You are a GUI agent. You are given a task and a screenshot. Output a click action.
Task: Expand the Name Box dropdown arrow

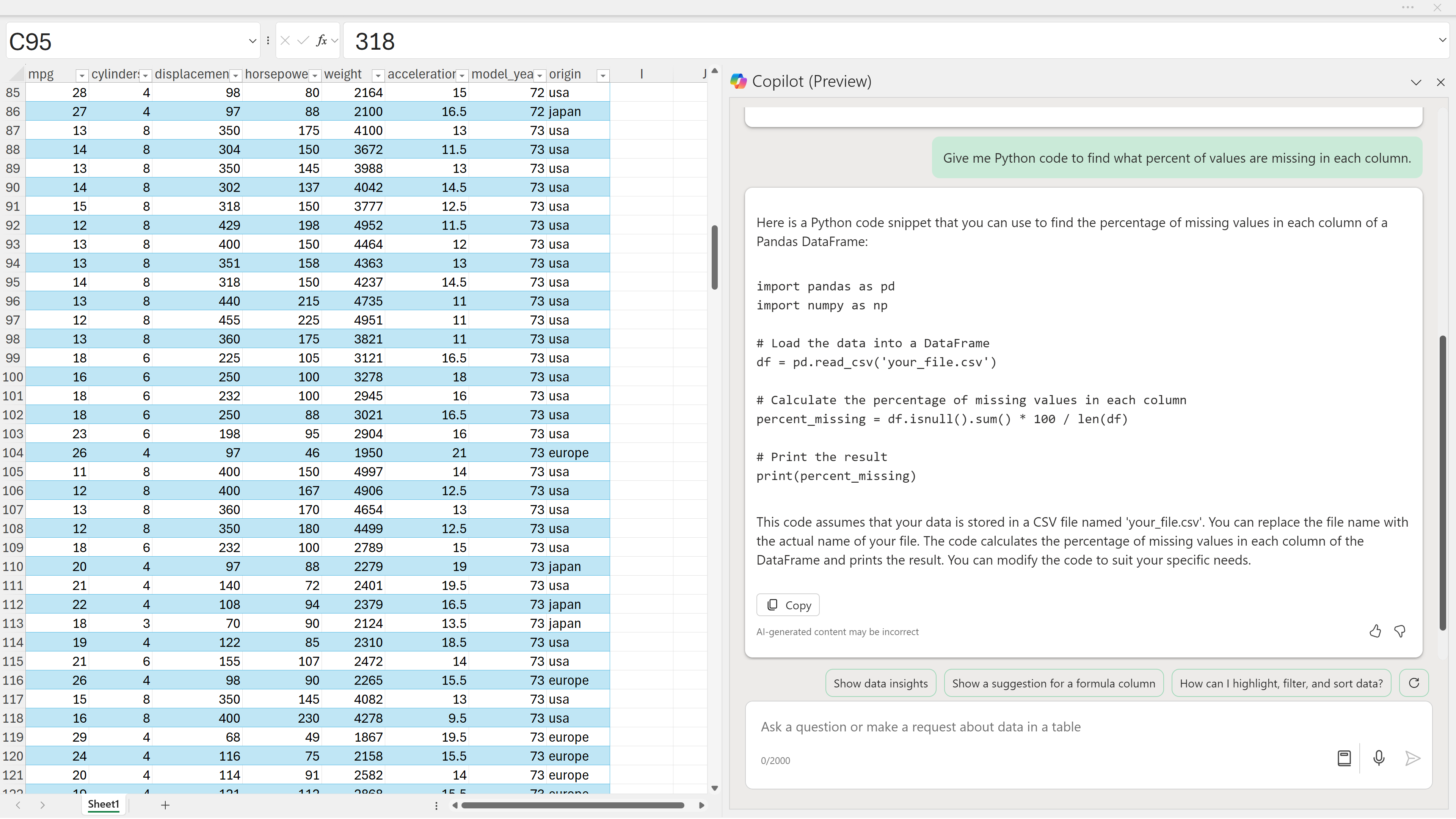[x=252, y=41]
